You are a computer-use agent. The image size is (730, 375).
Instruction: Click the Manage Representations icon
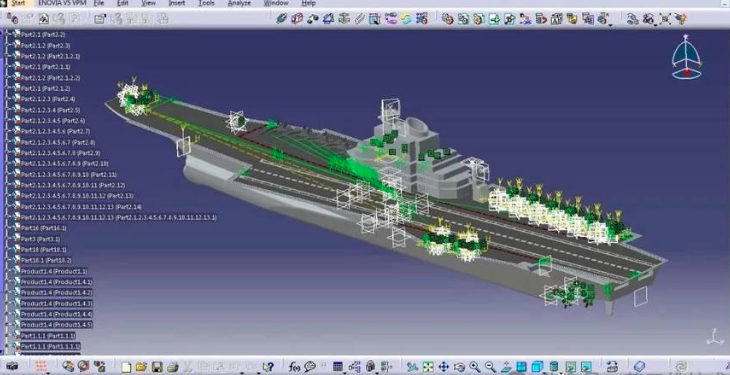588,19
